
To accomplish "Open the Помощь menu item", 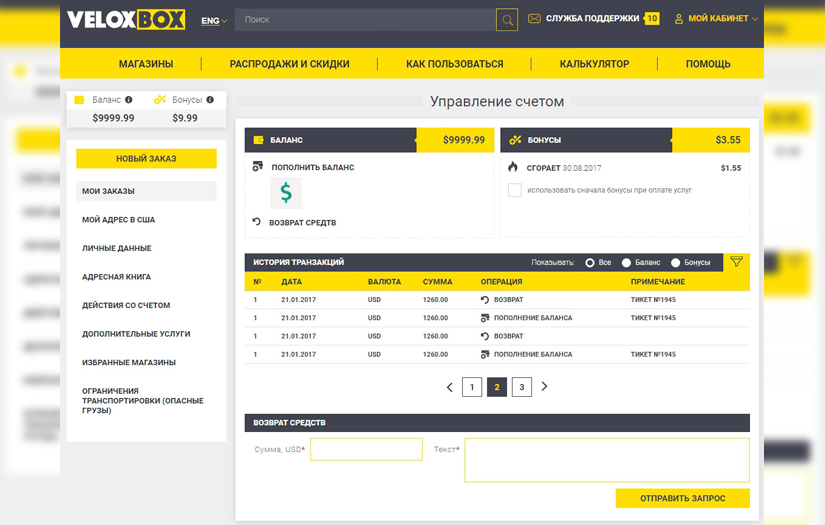I will pos(708,64).
